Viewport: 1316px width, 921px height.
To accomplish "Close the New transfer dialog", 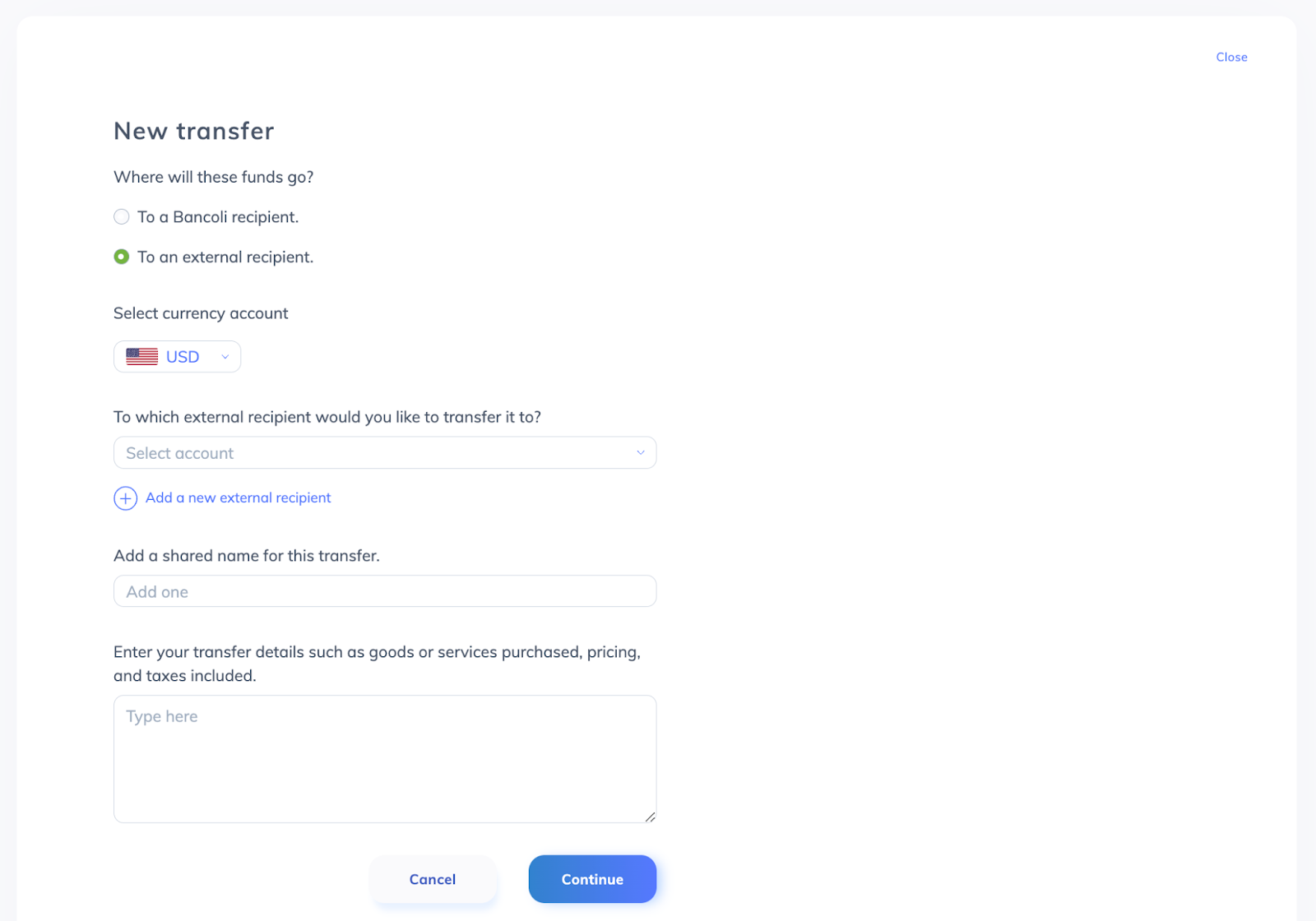I will pos(1231,58).
